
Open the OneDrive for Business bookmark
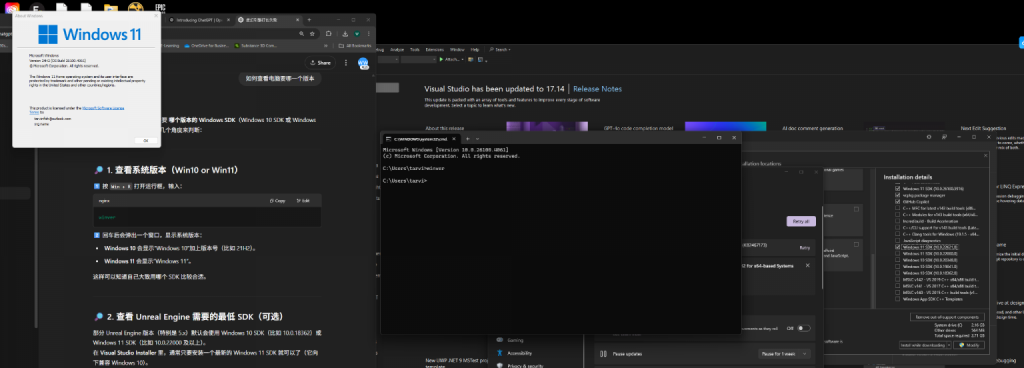click(x=207, y=46)
